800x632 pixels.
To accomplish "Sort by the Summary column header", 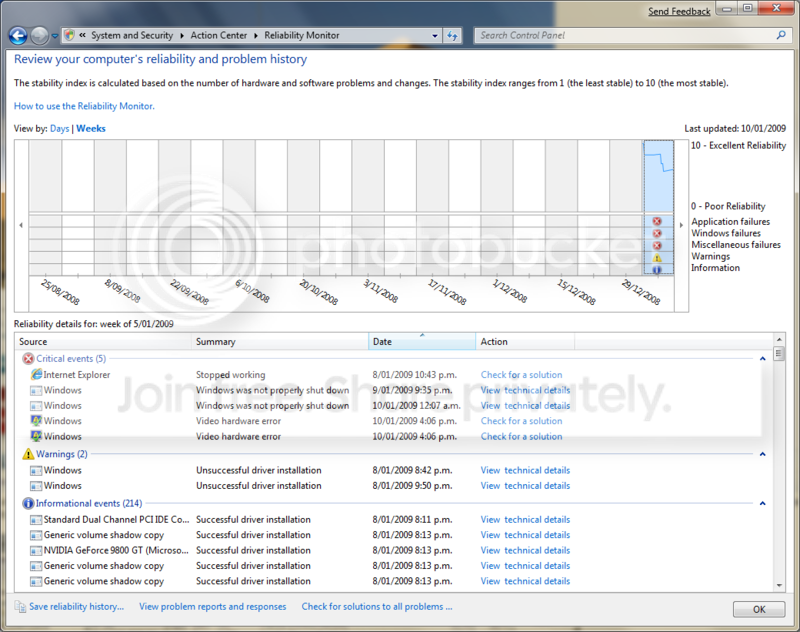I will coord(281,342).
